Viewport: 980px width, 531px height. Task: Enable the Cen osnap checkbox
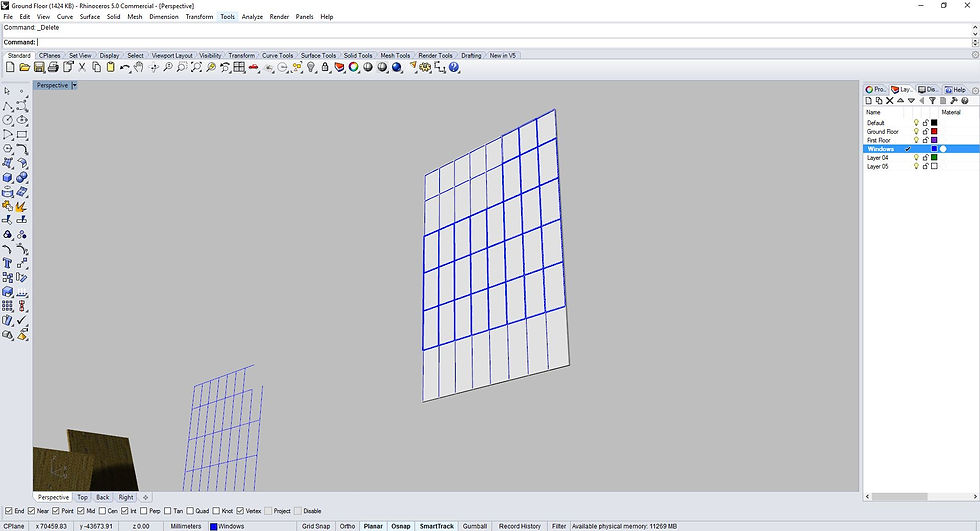[102, 511]
